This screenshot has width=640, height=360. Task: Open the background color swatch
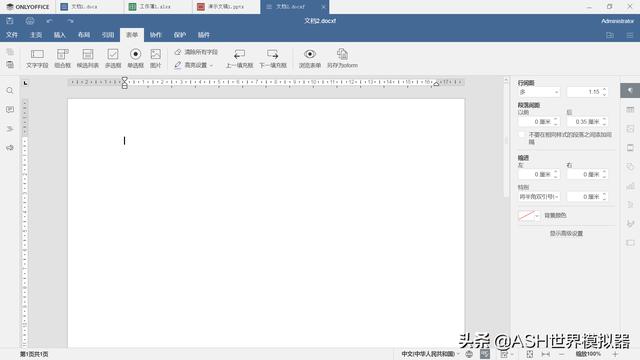529,216
